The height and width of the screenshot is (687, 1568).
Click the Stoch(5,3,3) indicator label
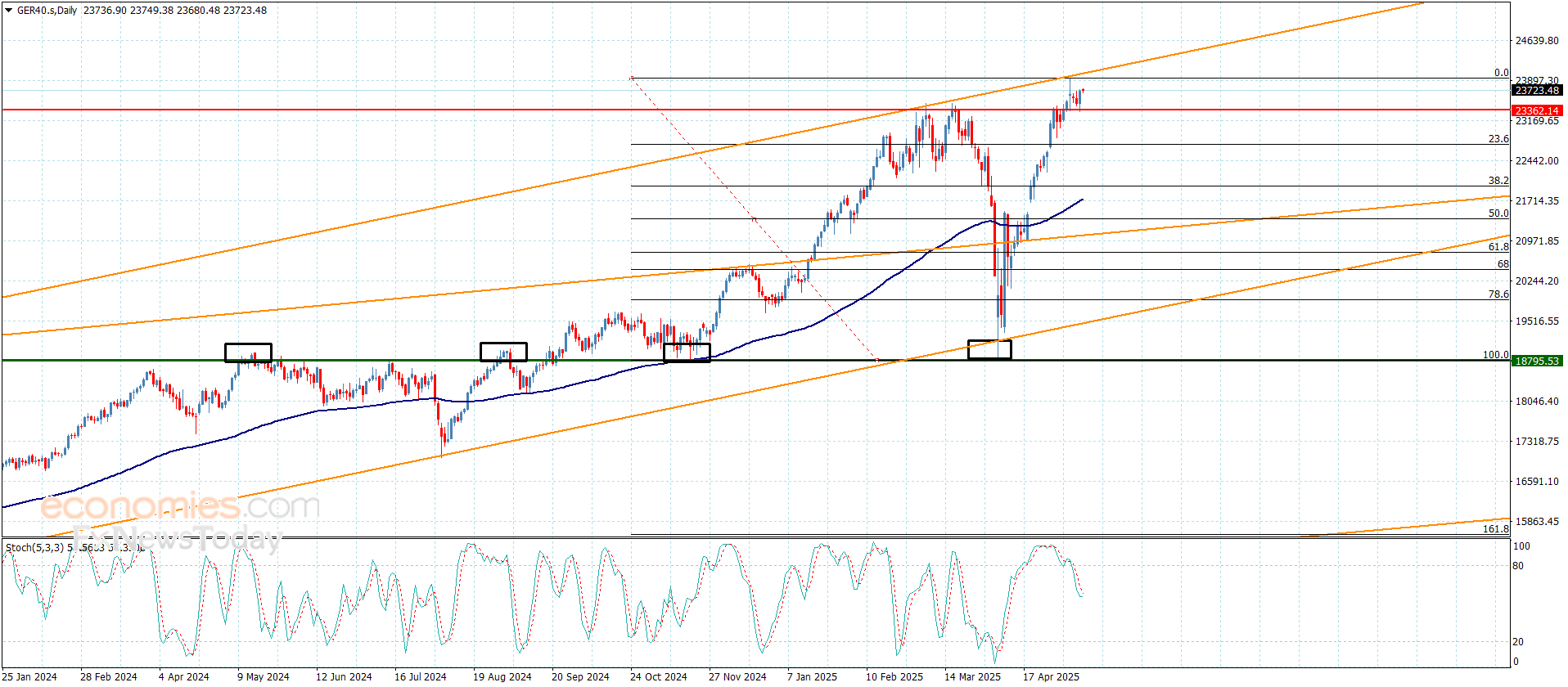34,547
